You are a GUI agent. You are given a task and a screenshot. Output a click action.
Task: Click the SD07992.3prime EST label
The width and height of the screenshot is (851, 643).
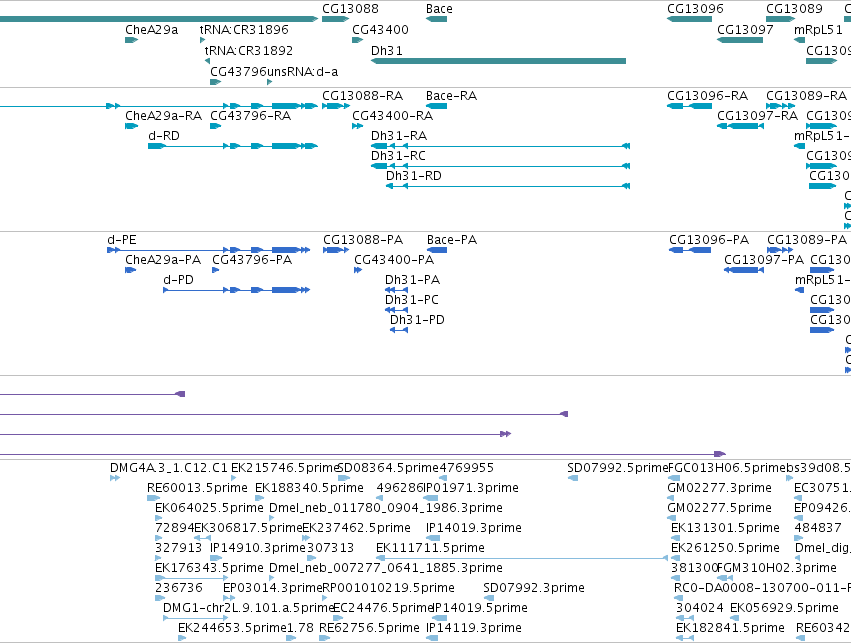pos(534,589)
